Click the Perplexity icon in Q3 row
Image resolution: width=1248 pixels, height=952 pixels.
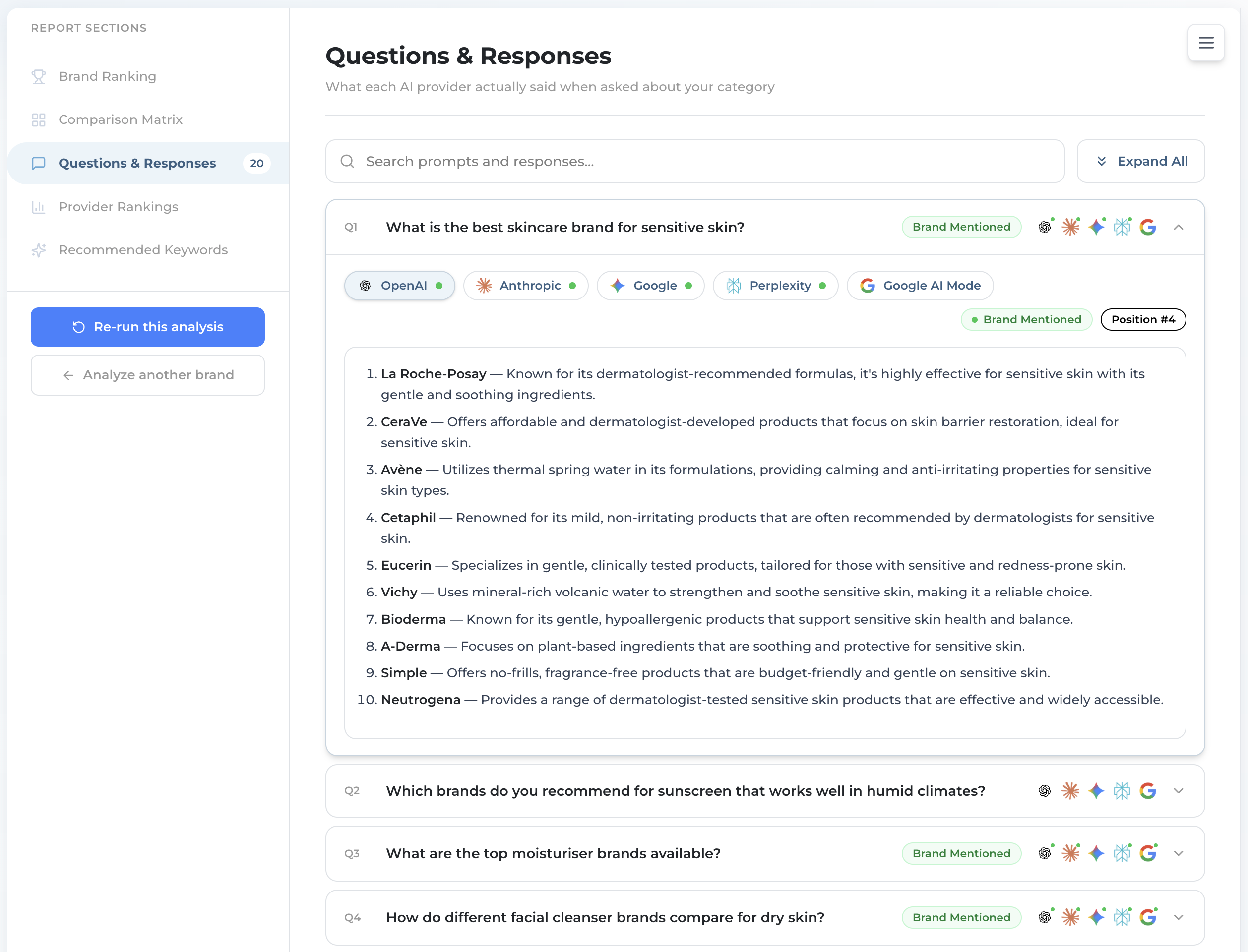pyautogui.click(x=1122, y=853)
